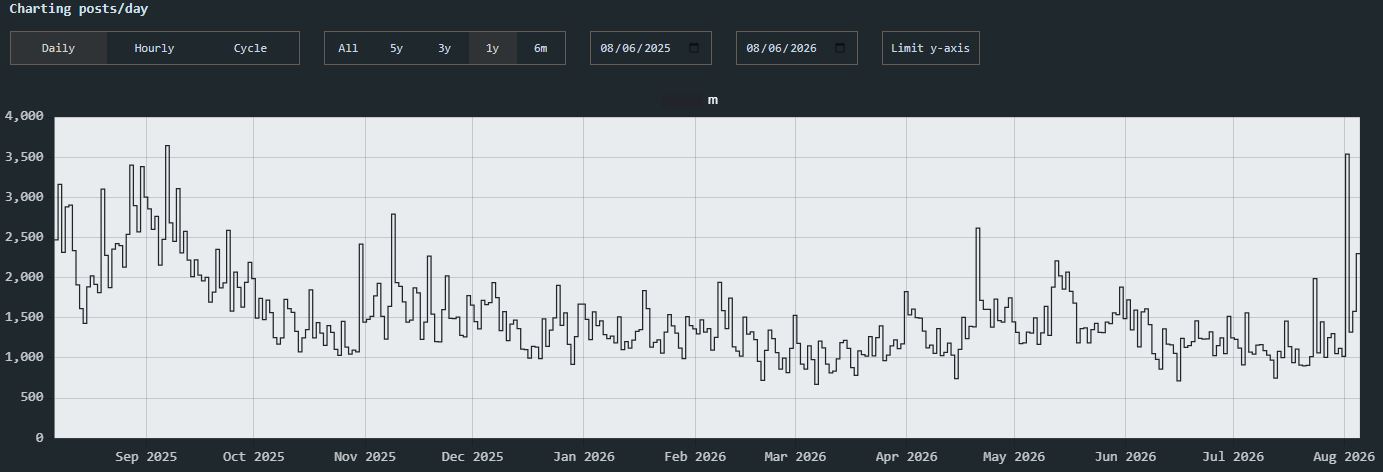Switch to Hourly charting mode
Image resolution: width=1383 pixels, height=472 pixels.
[154, 48]
